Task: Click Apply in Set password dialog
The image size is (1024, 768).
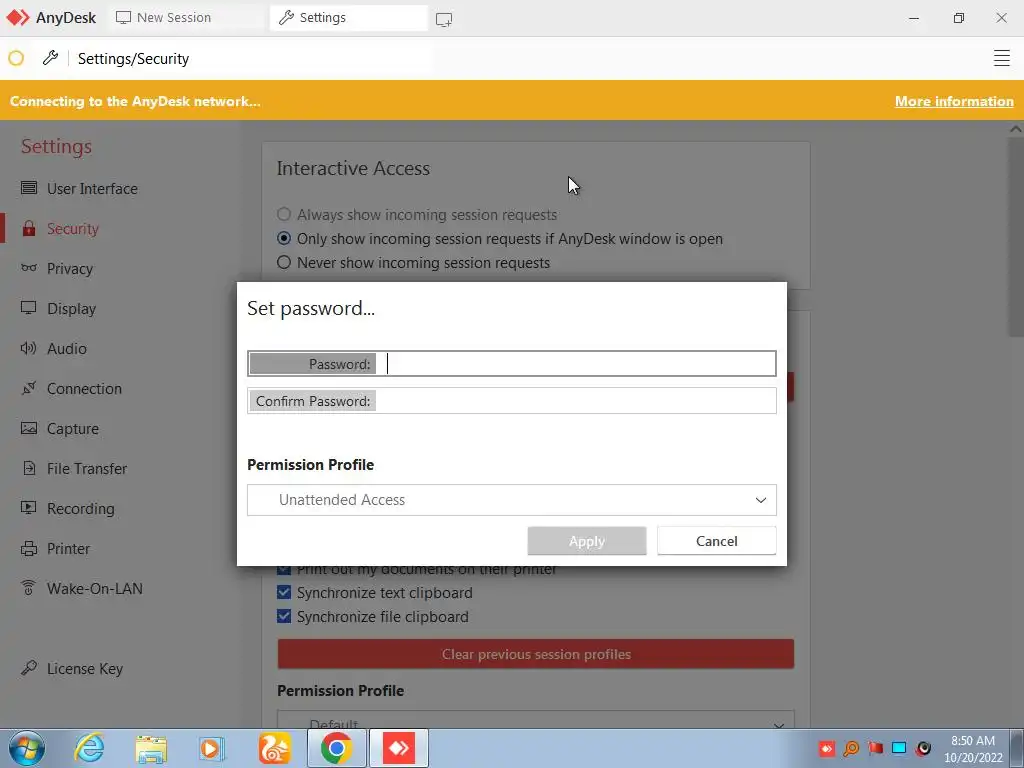Action: coord(586,541)
